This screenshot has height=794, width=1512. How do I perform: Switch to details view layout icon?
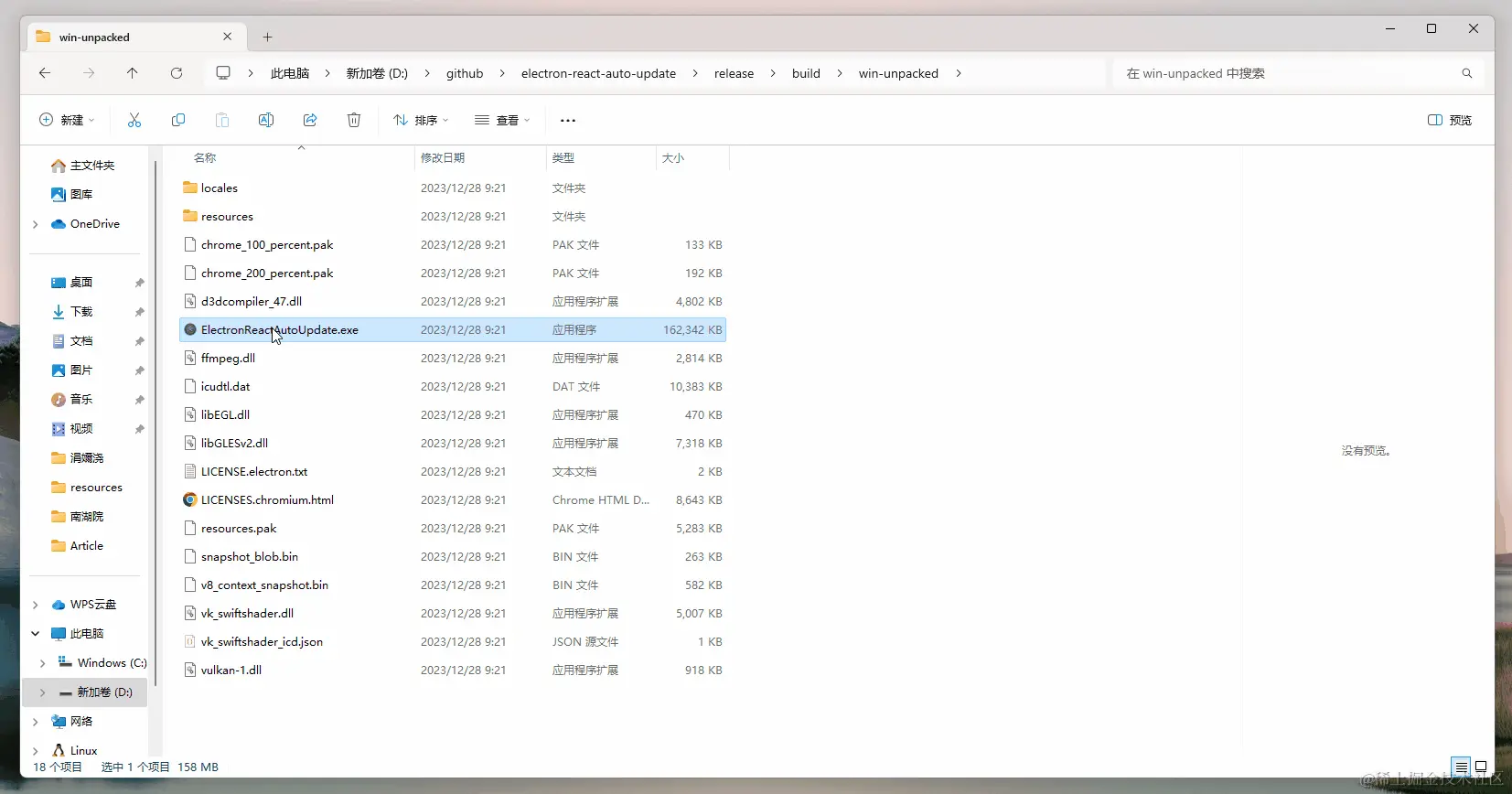pyautogui.click(x=1461, y=767)
